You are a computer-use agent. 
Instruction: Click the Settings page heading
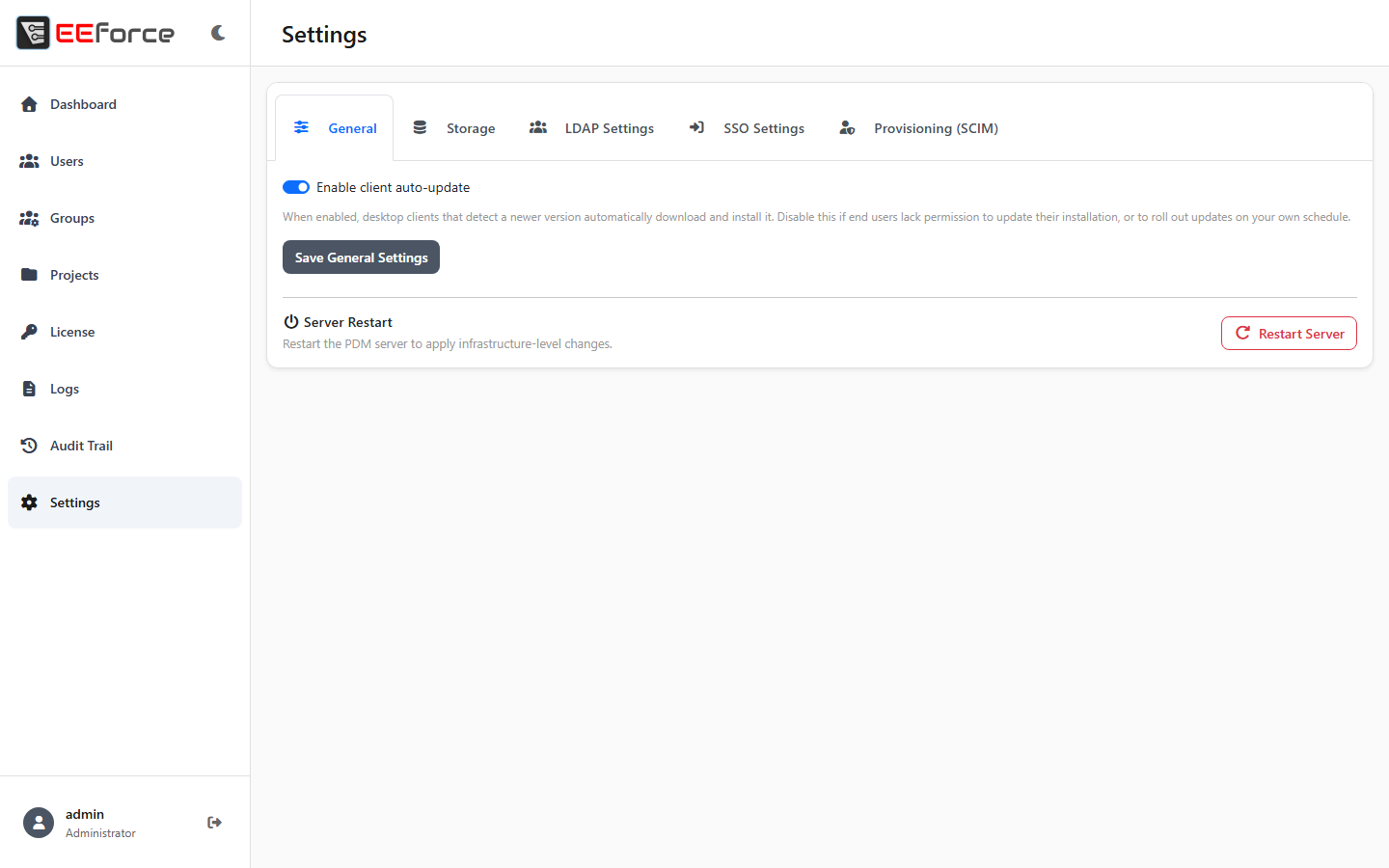(x=324, y=35)
